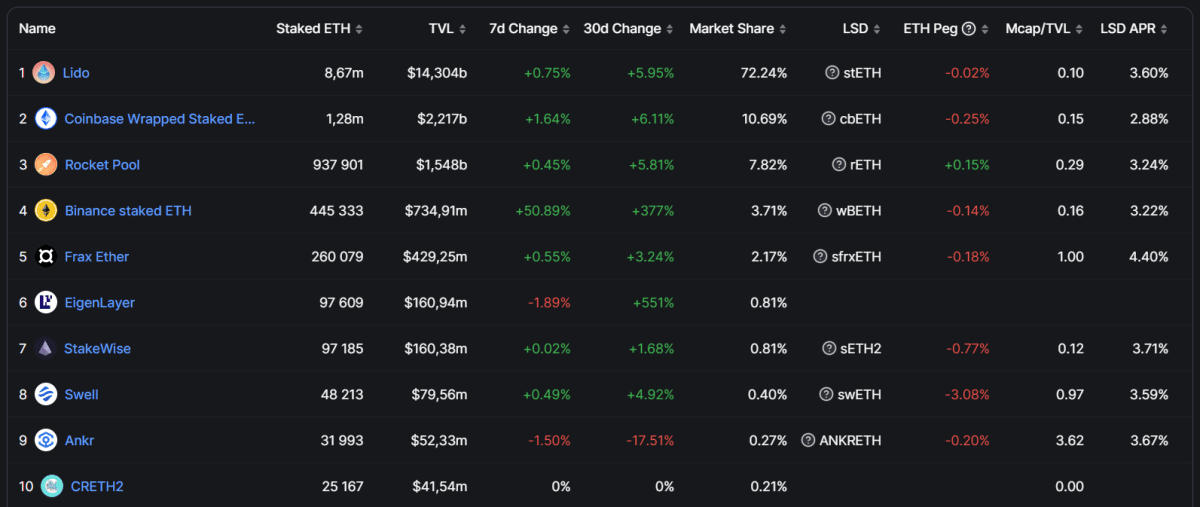
Task: Click the EigenLayer logo icon
Action: pyautogui.click(x=46, y=302)
